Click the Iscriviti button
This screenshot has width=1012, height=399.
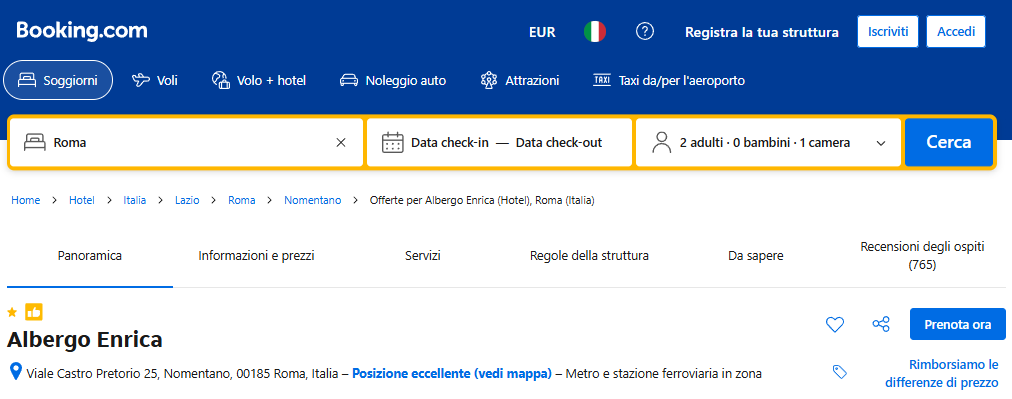[x=888, y=32]
